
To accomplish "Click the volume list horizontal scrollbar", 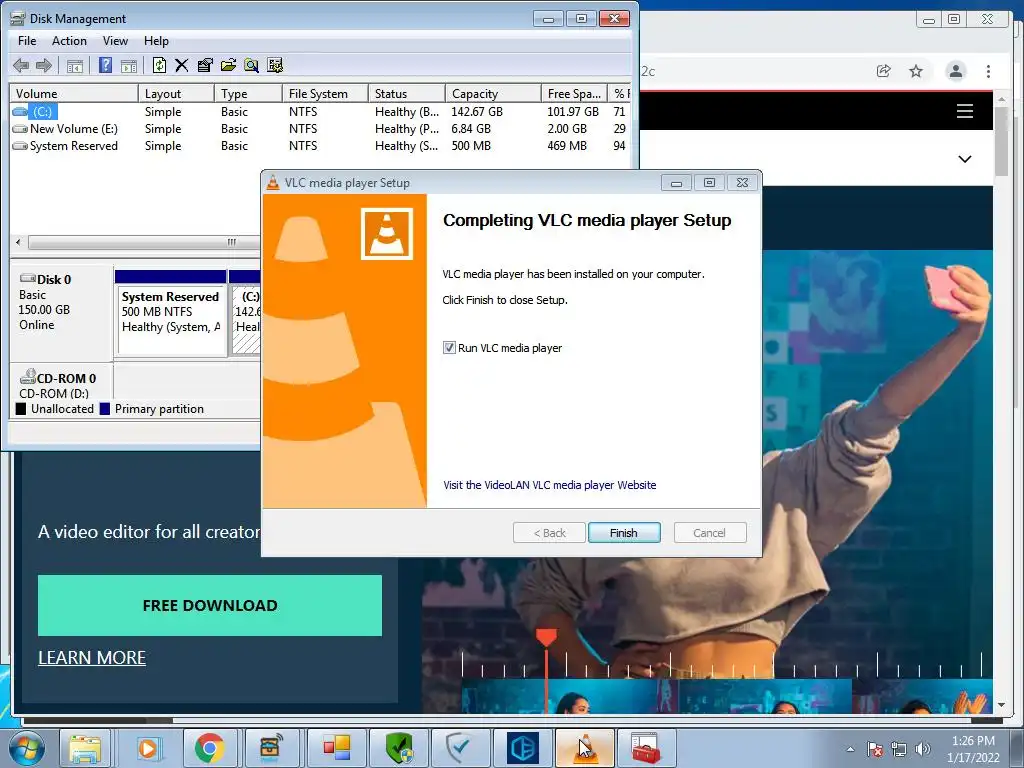I will pos(142,242).
